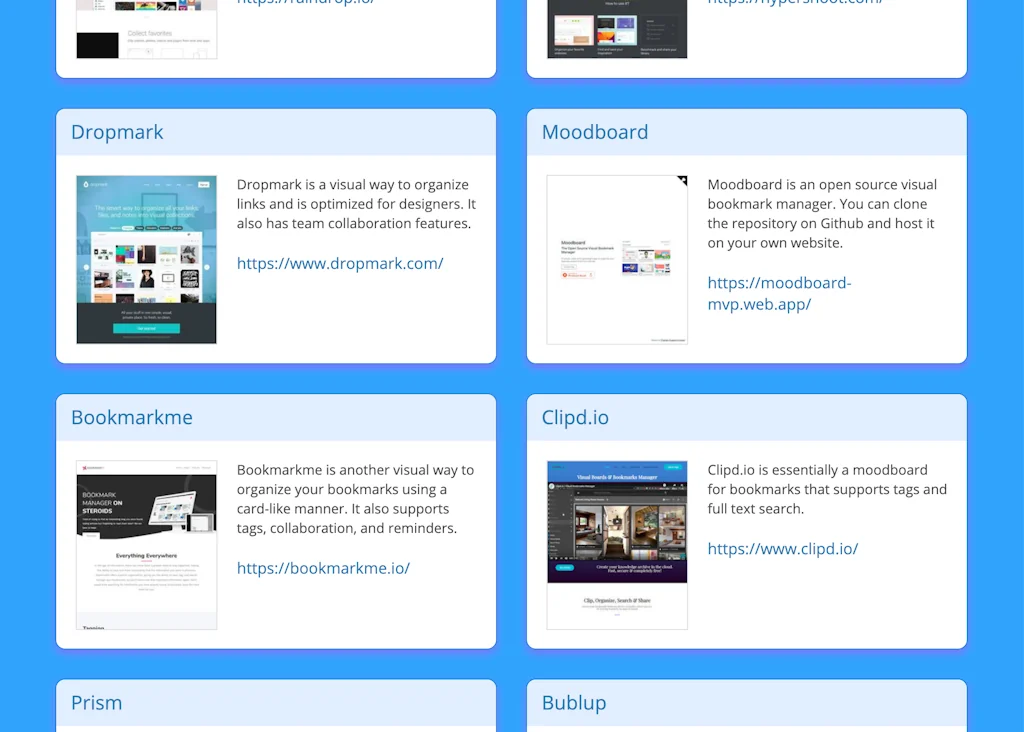
Task: Open the partially visible hypershoot.com link
Action: pyautogui.click(x=794, y=3)
